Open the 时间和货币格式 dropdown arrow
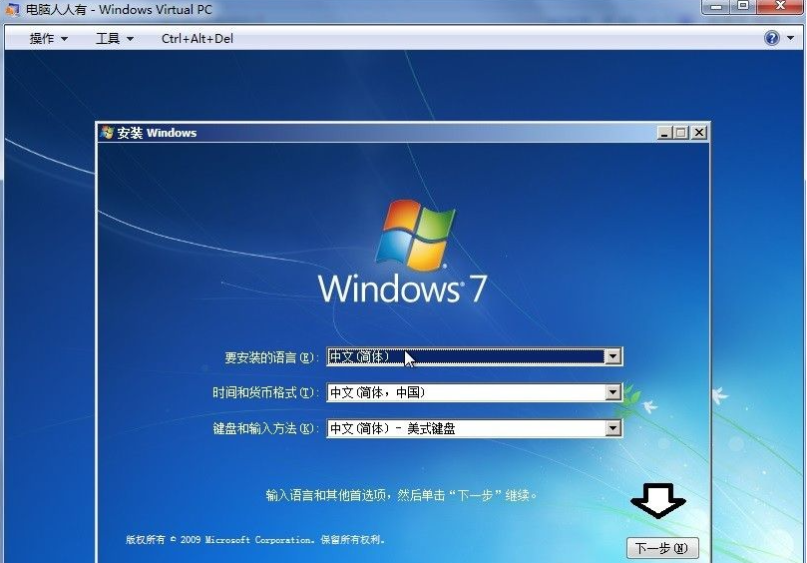The width and height of the screenshot is (807, 563). [612, 393]
